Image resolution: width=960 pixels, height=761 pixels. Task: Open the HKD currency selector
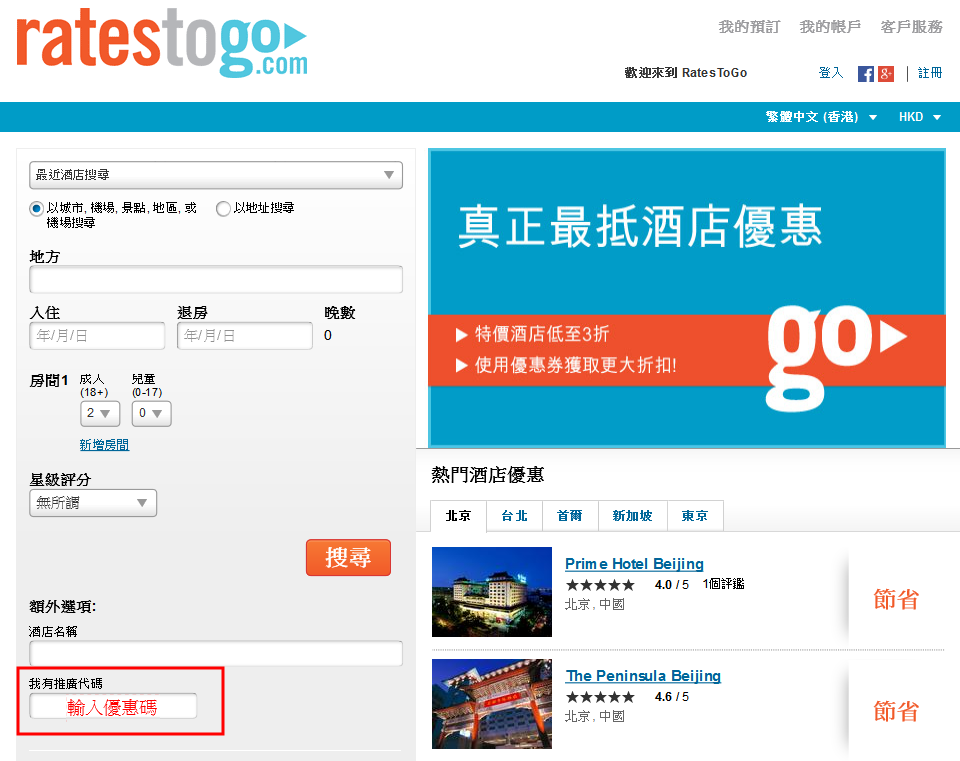(x=919, y=117)
